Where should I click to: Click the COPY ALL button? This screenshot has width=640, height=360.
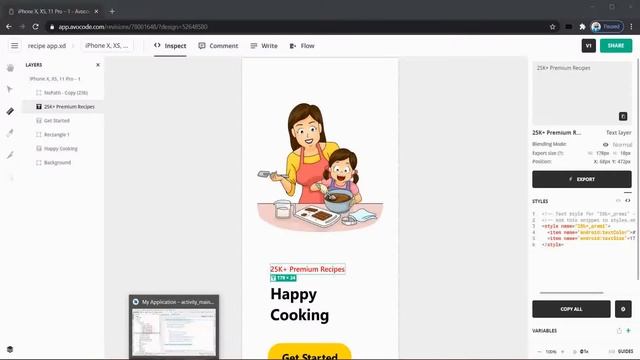[x=571, y=309]
